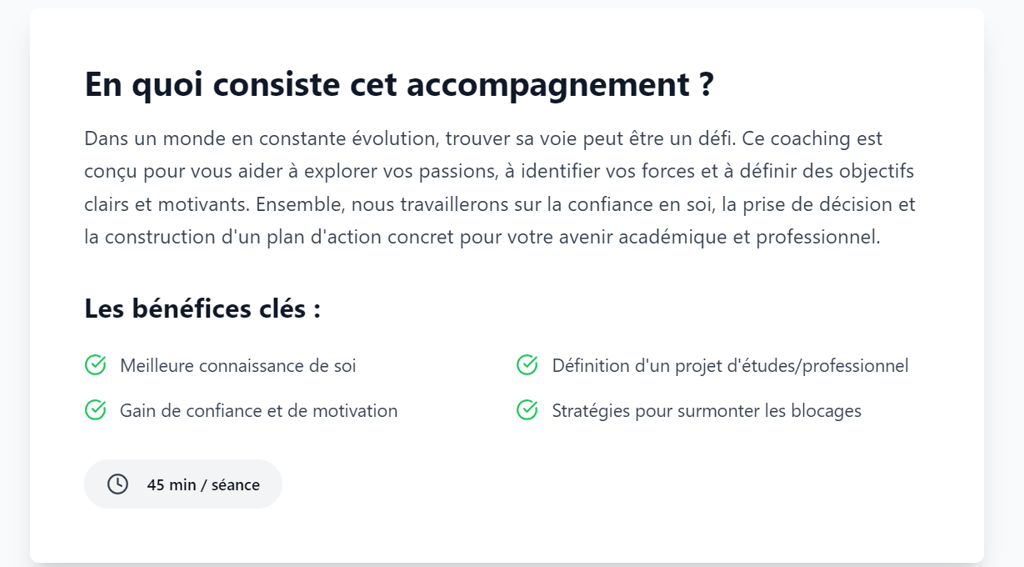The width and height of the screenshot is (1024, 567).
Task: Click the "Les bénéfices clés :" subheading
Action: pyautogui.click(x=202, y=308)
